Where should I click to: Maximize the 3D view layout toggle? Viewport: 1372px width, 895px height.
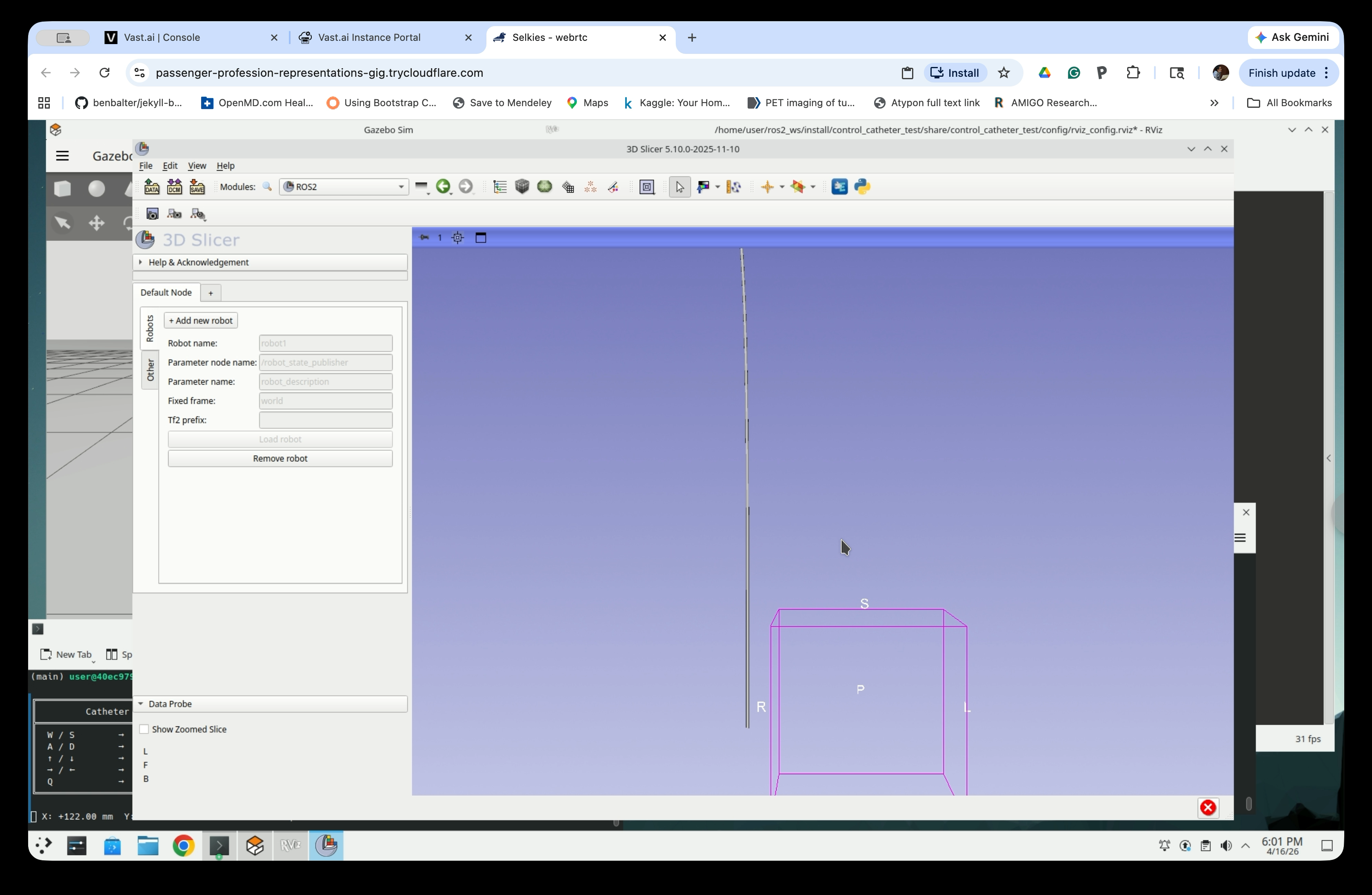(x=481, y=238)
